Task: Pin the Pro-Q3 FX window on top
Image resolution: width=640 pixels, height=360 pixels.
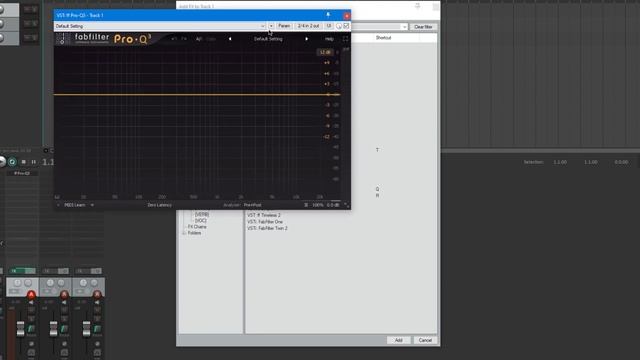Action: (328, 15)
